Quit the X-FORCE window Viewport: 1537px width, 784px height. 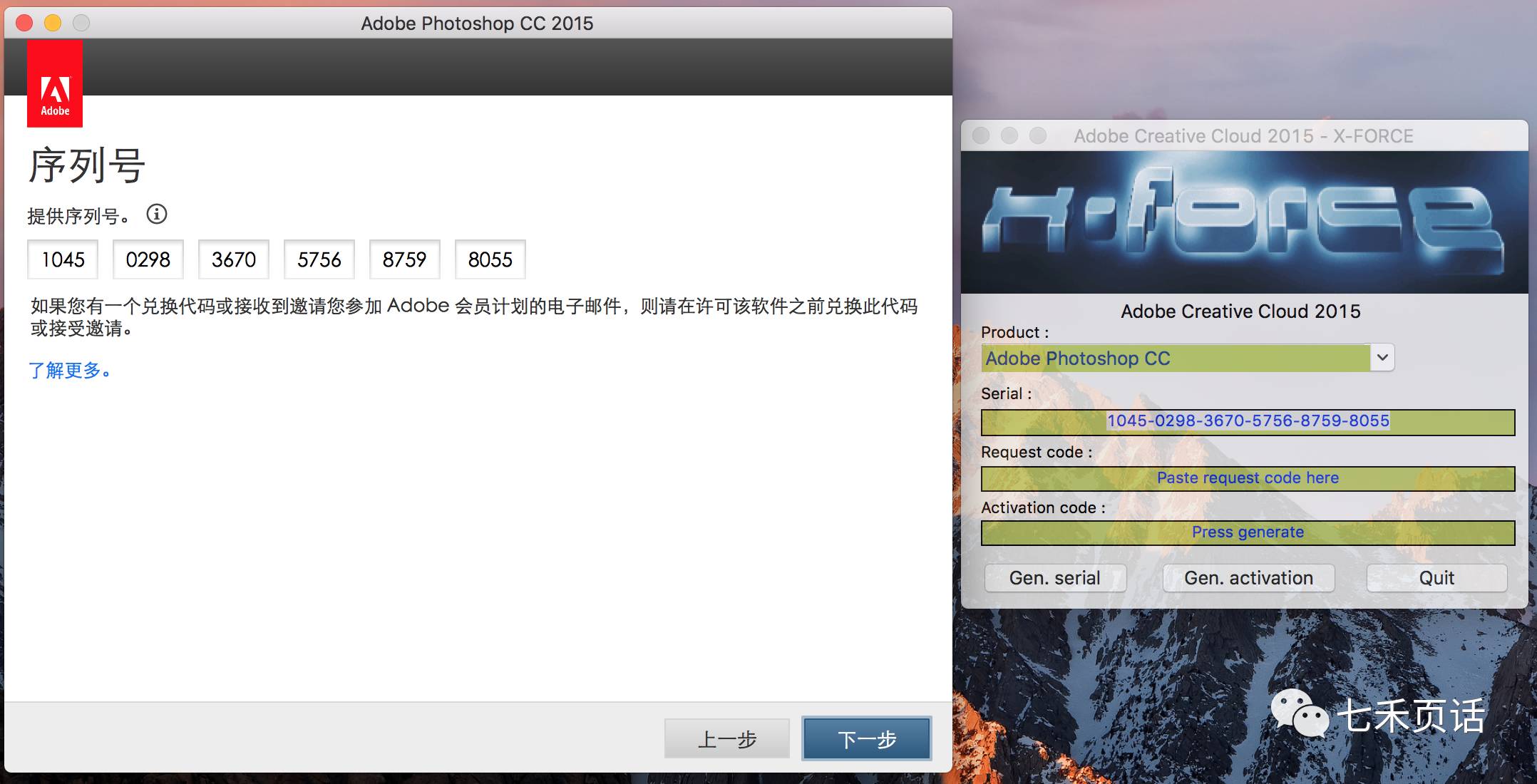coord(1436,578)
